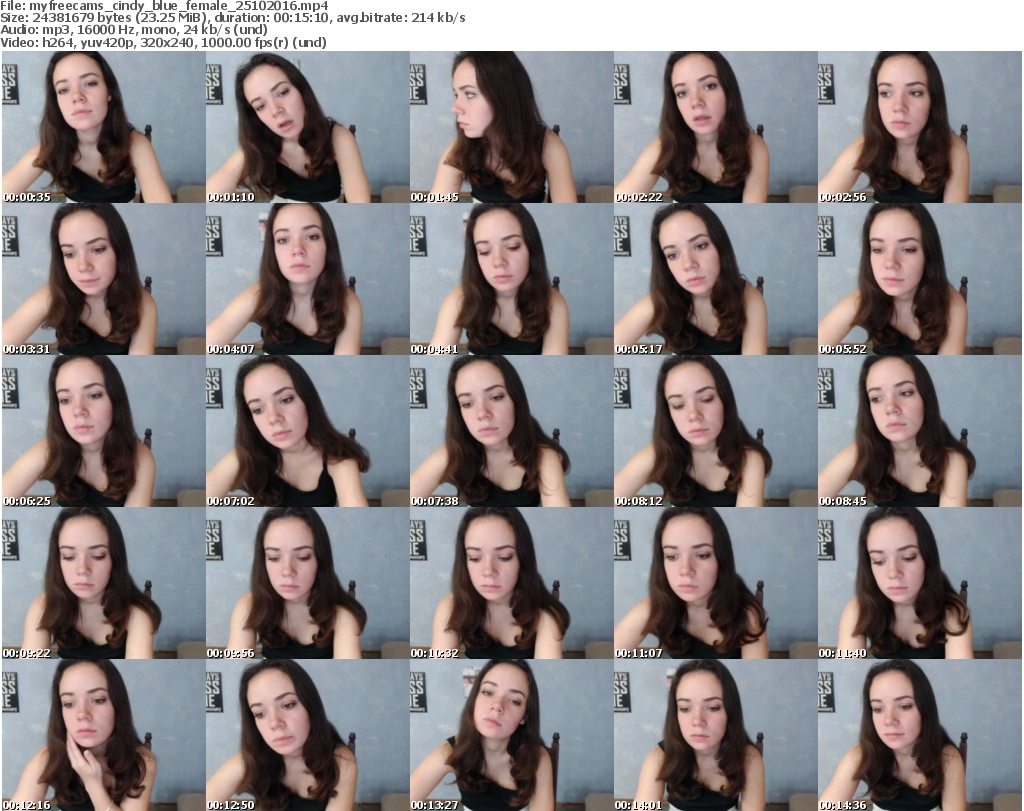Select the 00:08:45 preview frame
1024x811 pixels.
(x=920, y=431)
